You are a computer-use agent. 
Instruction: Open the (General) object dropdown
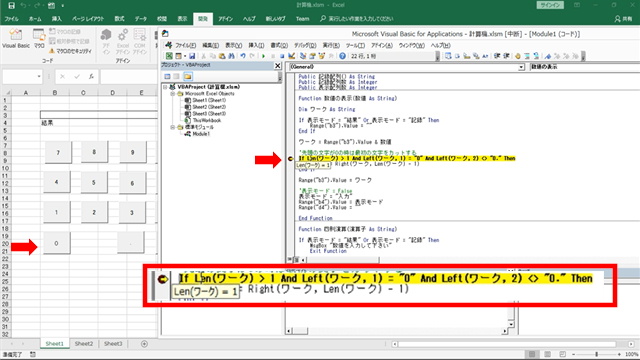point(521,67)
